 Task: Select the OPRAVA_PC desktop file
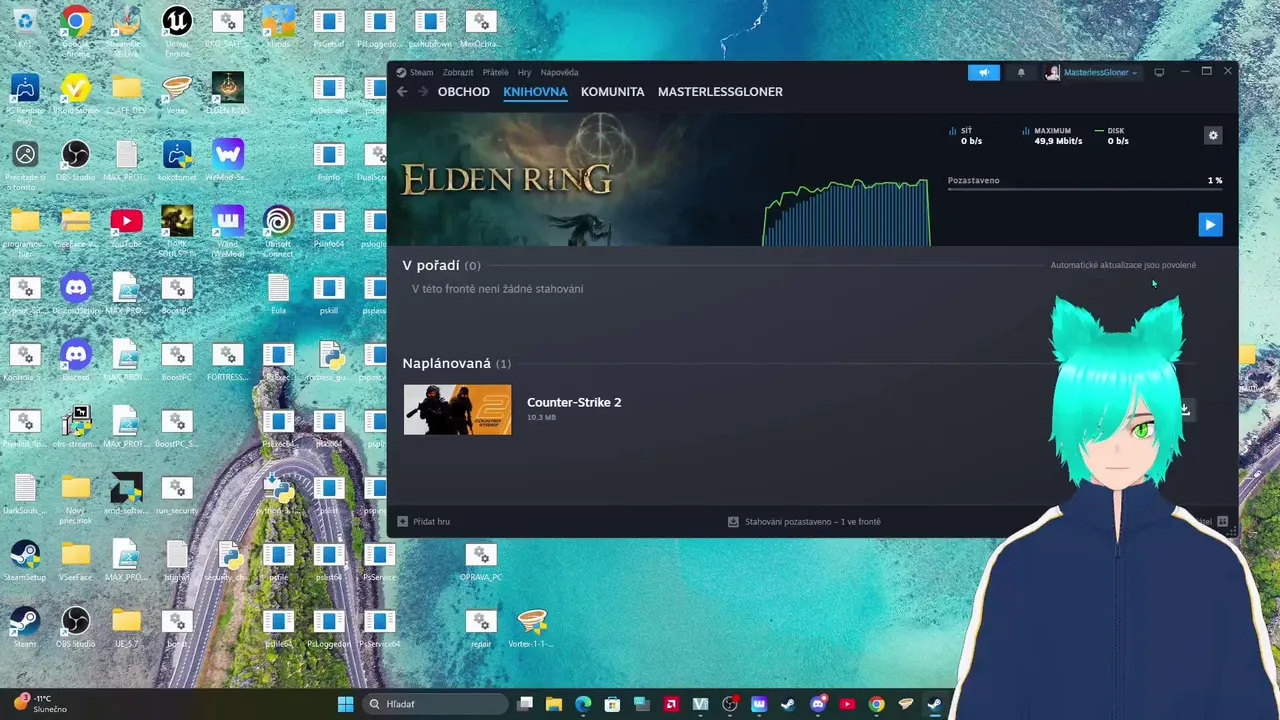pyautogui.click(x=481, y=560)
